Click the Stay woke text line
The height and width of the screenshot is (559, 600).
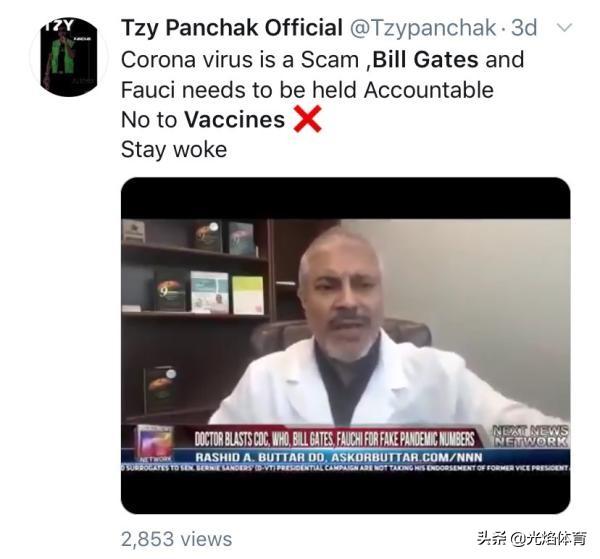coord(174,150)
